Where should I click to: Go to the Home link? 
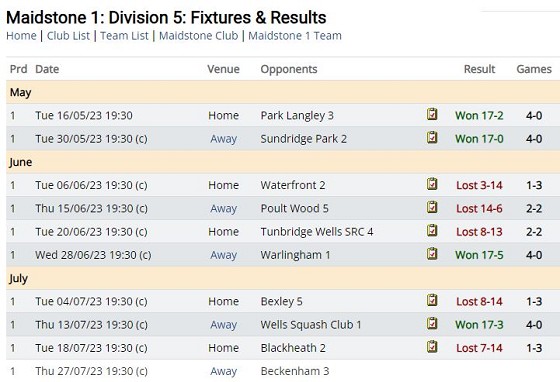click(21, 36)
